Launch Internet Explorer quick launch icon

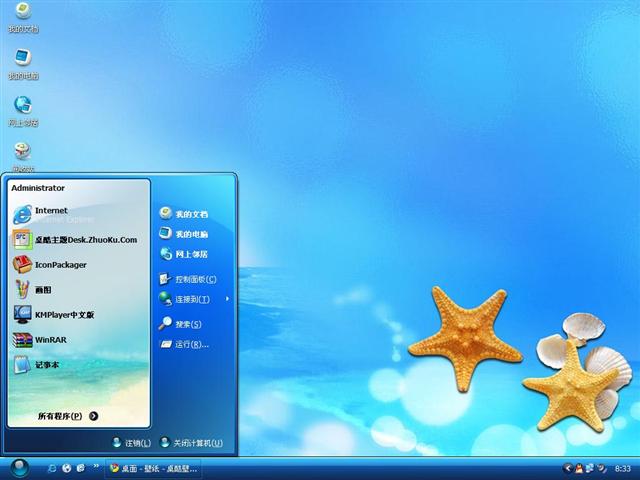click(x=52, y=468)
